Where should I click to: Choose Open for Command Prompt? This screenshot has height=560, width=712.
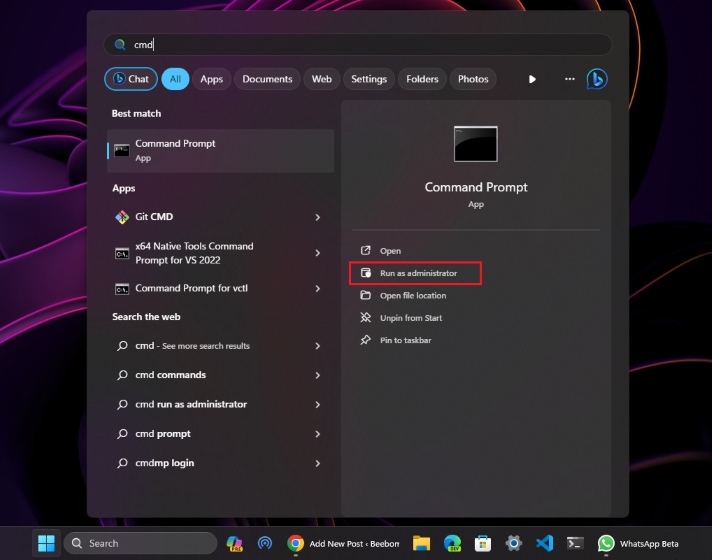[390, 251]
